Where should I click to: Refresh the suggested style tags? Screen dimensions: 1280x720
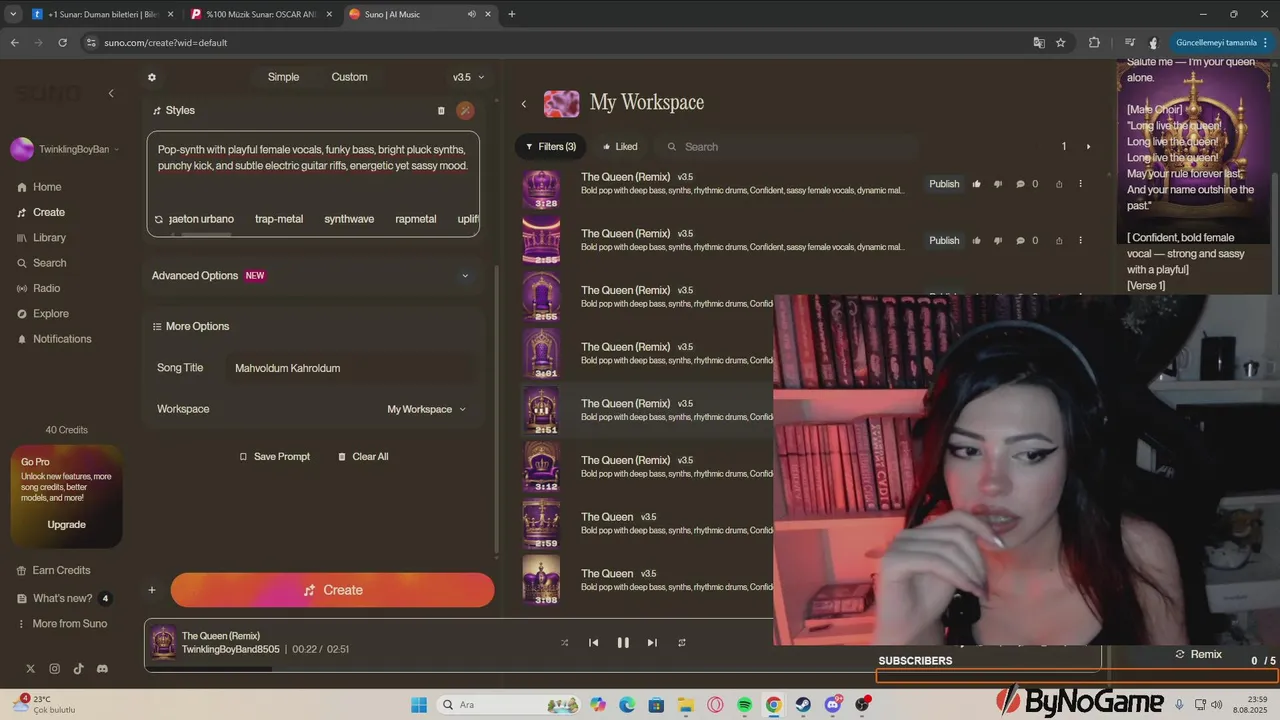[x=158, y=219]
